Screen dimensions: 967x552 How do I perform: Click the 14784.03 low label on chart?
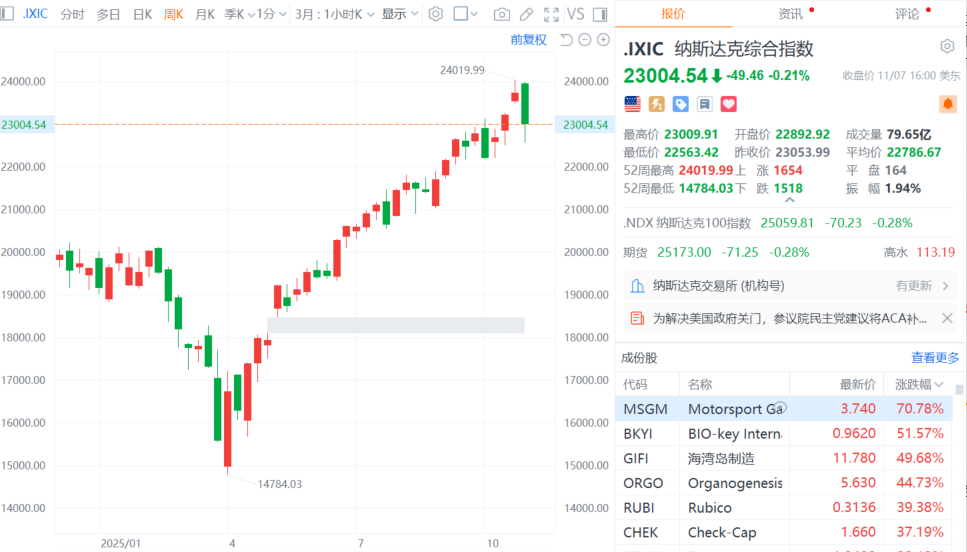coord(279,484)
